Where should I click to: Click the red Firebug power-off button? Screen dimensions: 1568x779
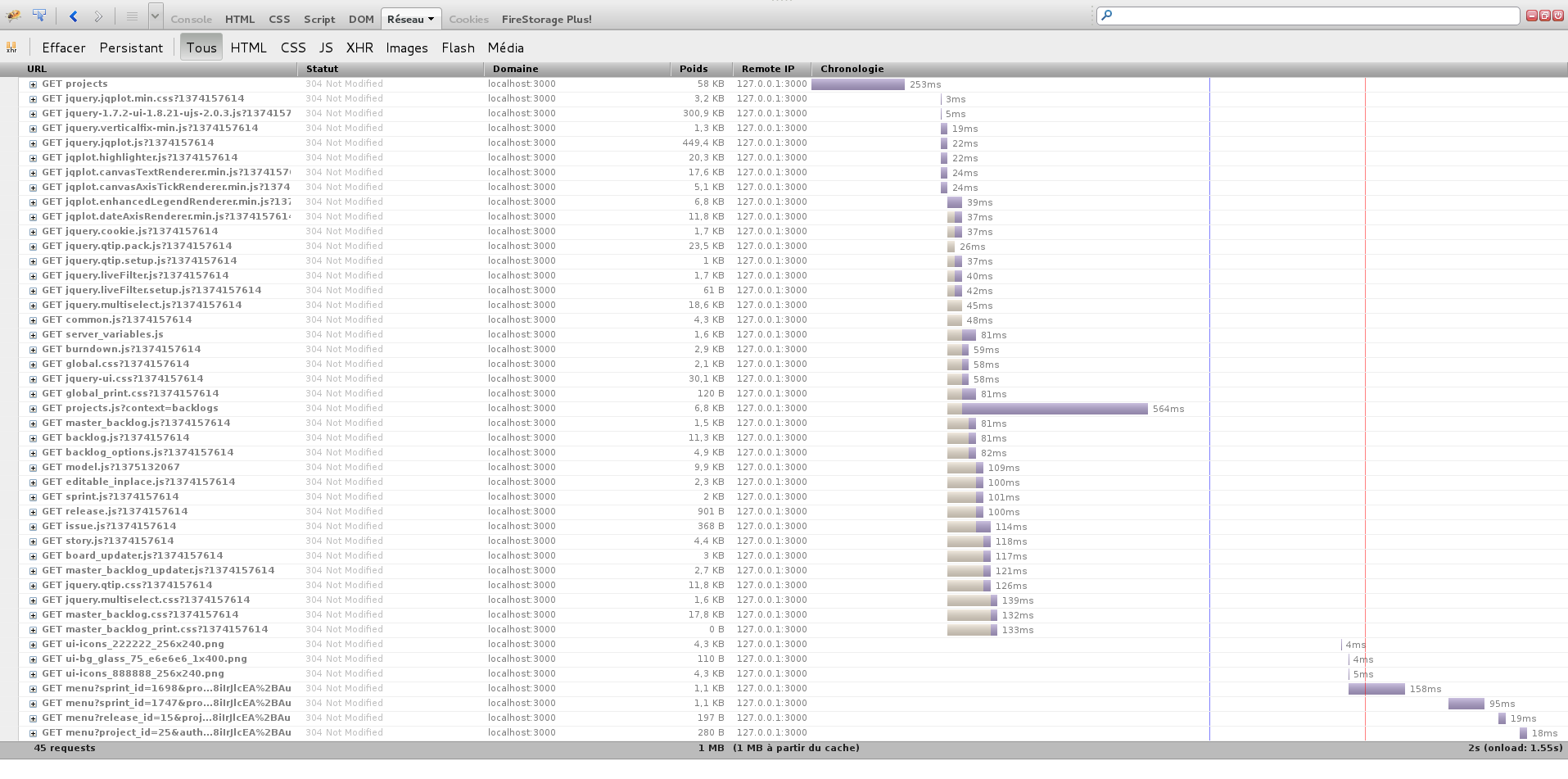[x=1558, y=16]
